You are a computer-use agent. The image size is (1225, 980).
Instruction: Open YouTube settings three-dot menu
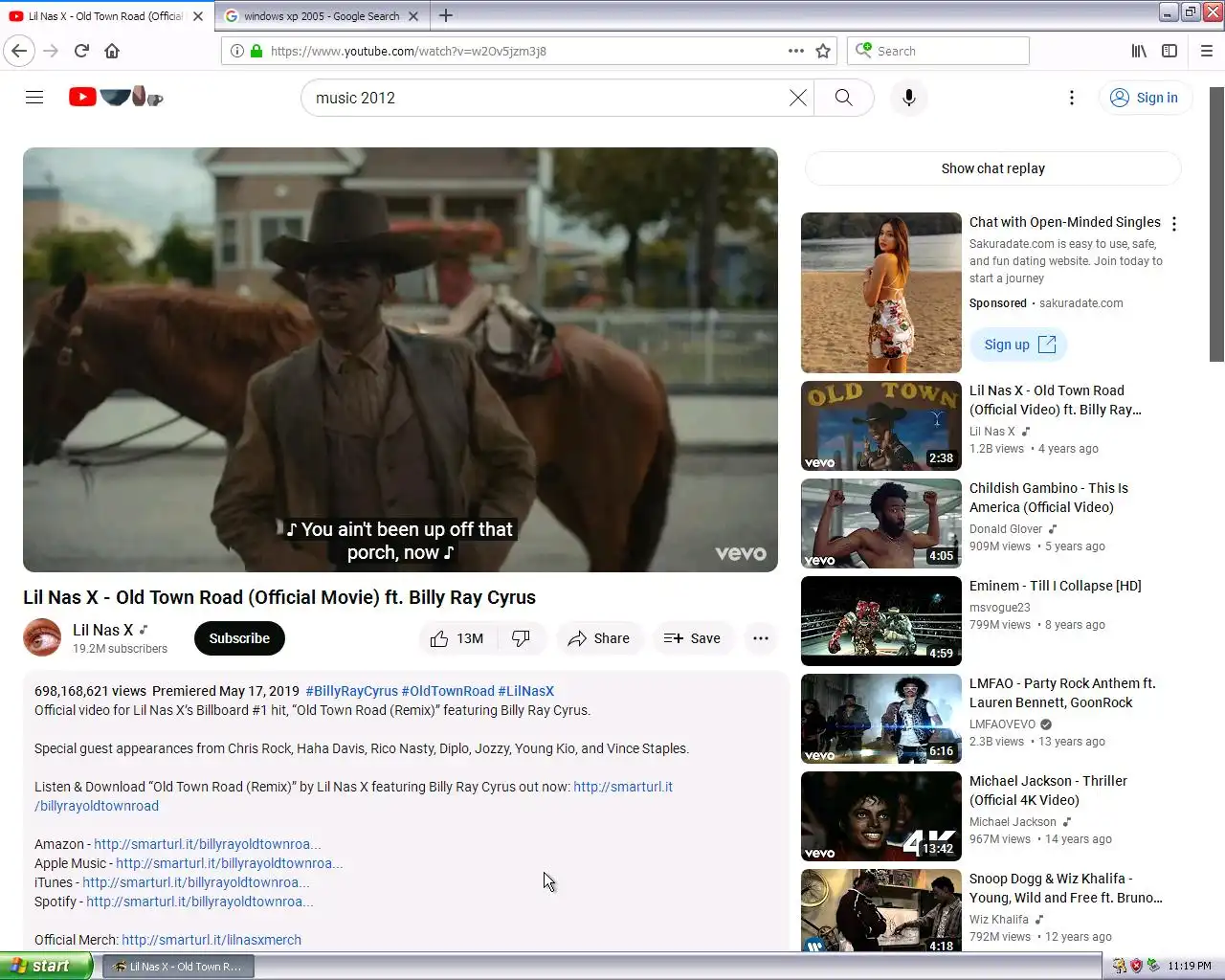(x=1072, y=98)
